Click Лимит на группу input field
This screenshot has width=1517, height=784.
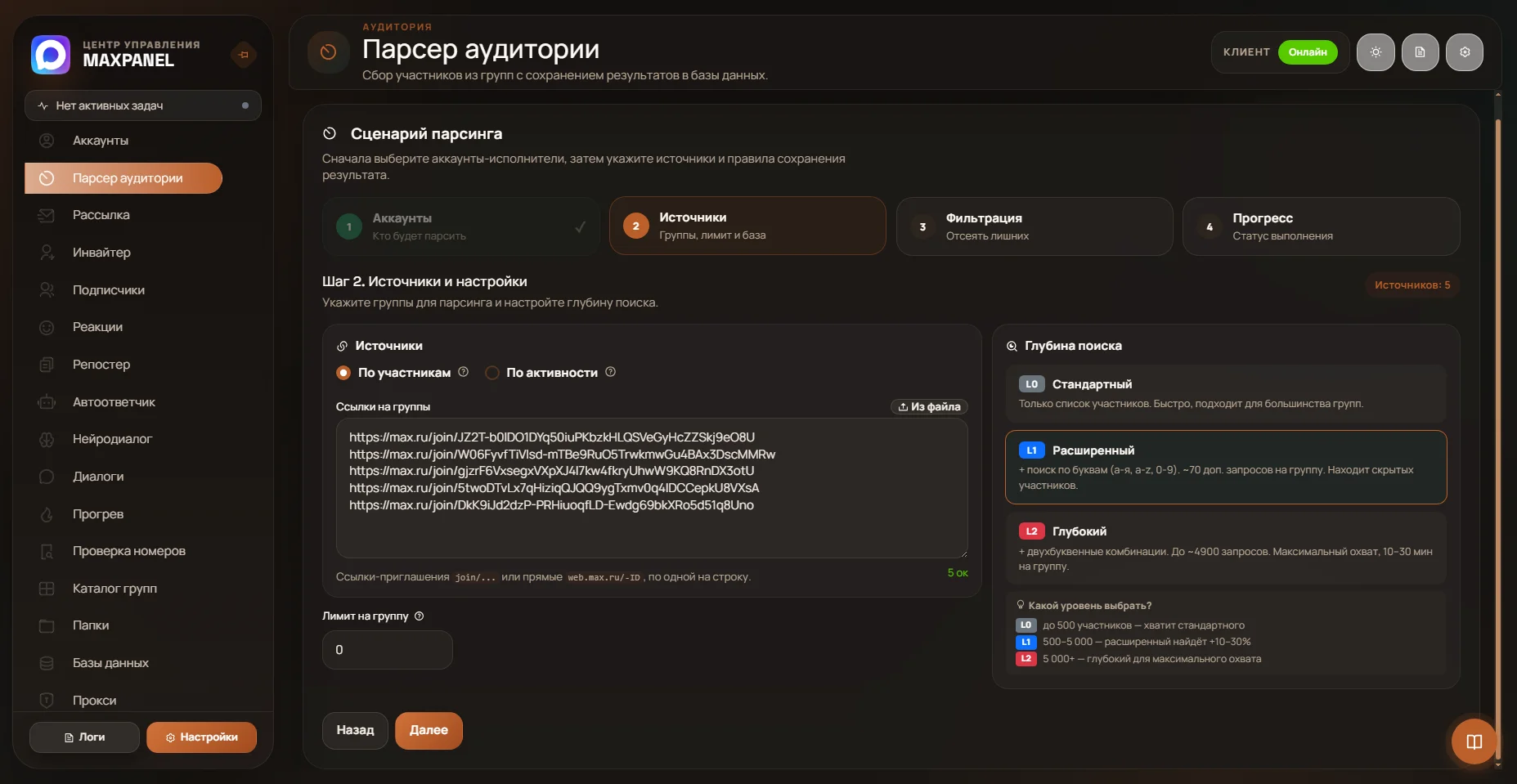coord(388,650)
